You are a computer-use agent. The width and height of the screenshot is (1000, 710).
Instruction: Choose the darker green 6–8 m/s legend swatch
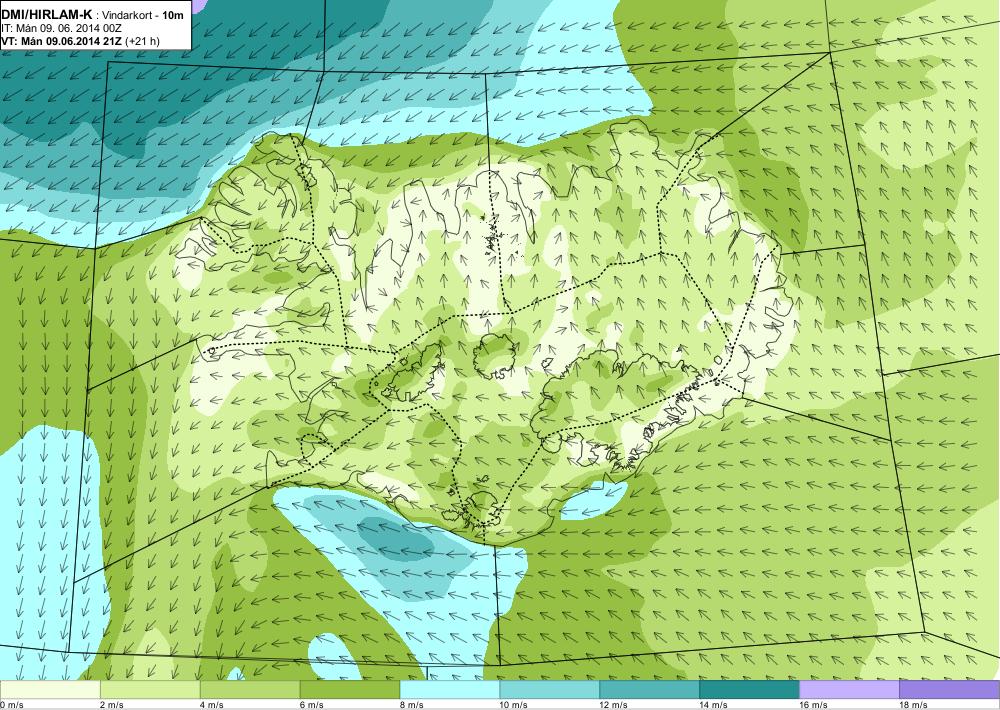349,690
